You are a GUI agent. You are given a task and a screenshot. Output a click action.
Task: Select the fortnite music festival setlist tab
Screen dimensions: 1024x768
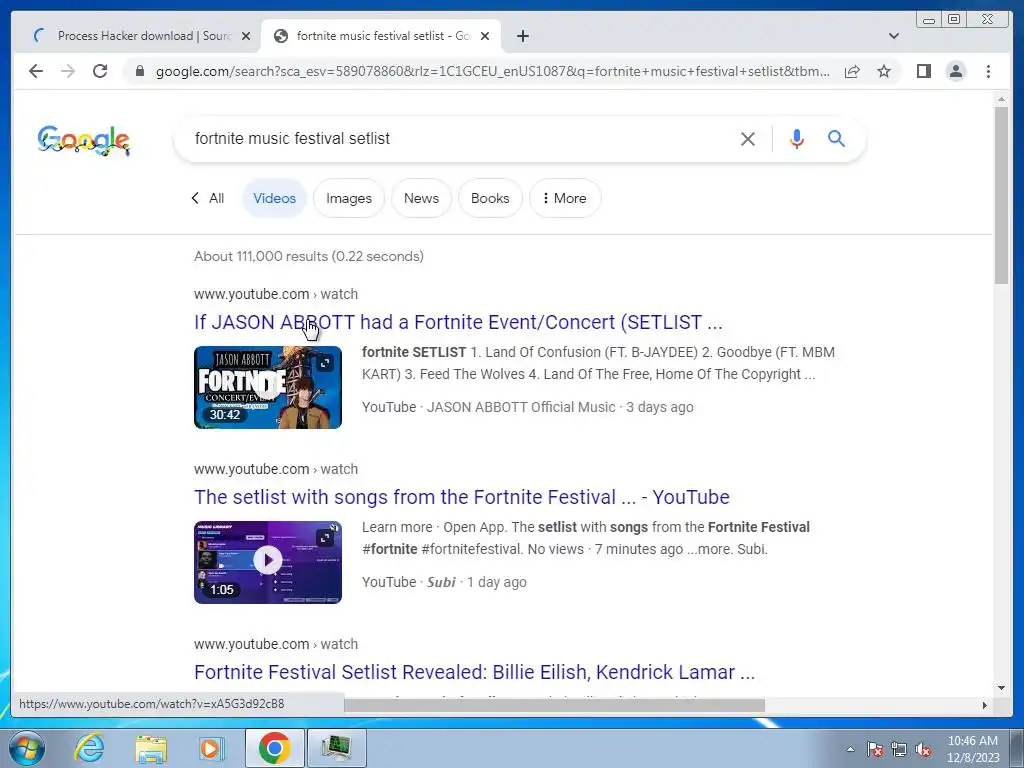pos(380,36)
